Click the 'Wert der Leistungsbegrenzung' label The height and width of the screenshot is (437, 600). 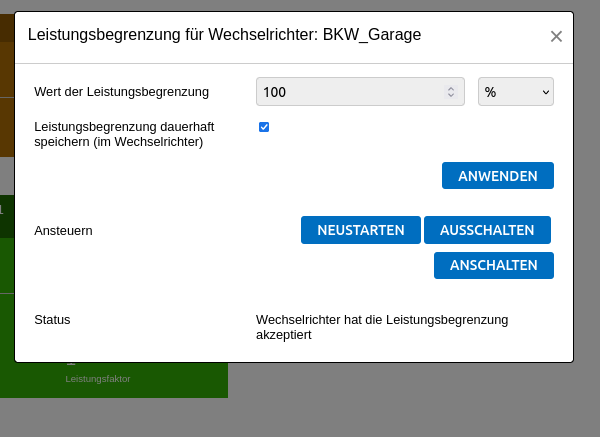[121, 92]
